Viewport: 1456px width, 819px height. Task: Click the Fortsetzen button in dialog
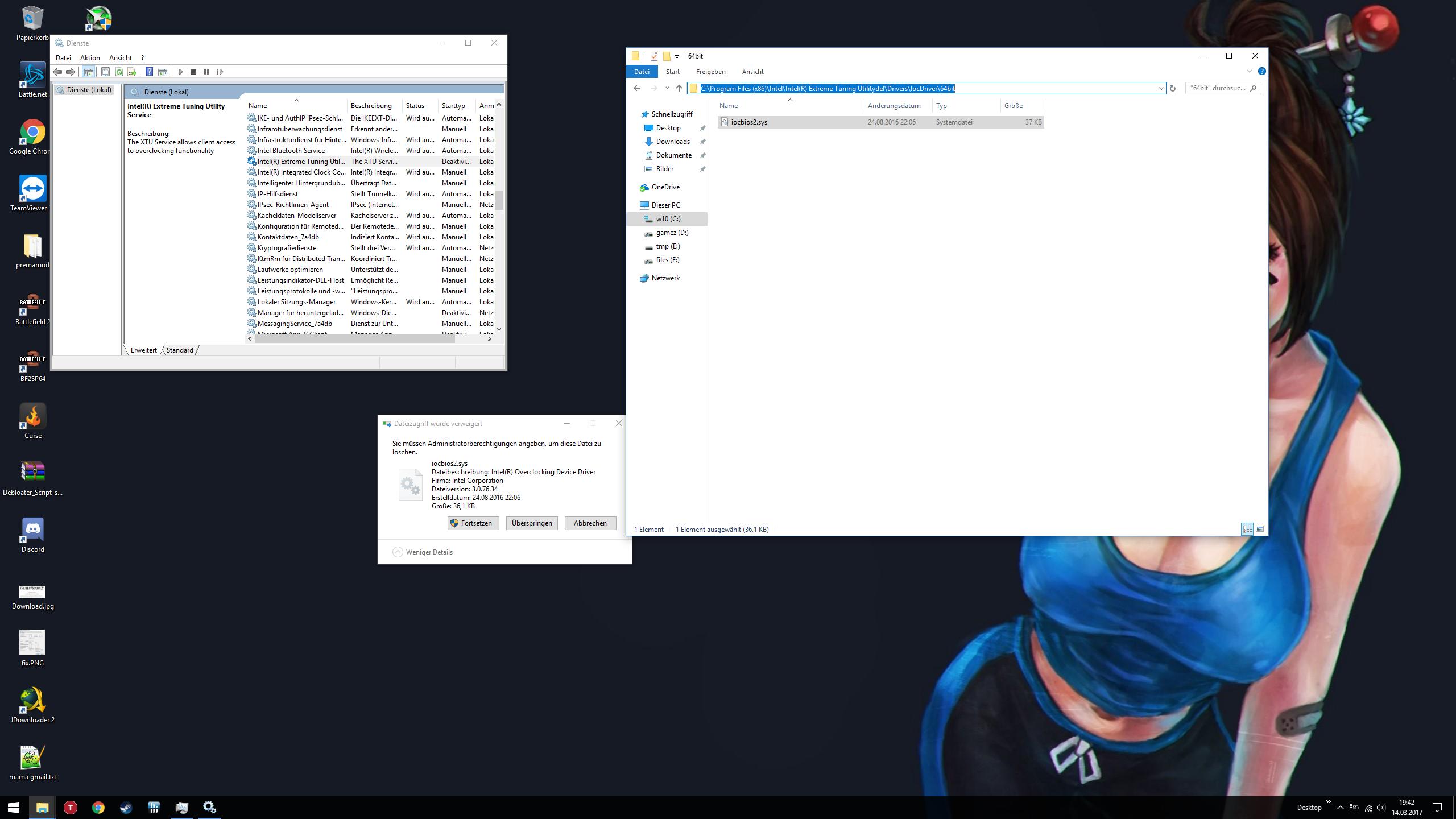click(x=473, y=523)
